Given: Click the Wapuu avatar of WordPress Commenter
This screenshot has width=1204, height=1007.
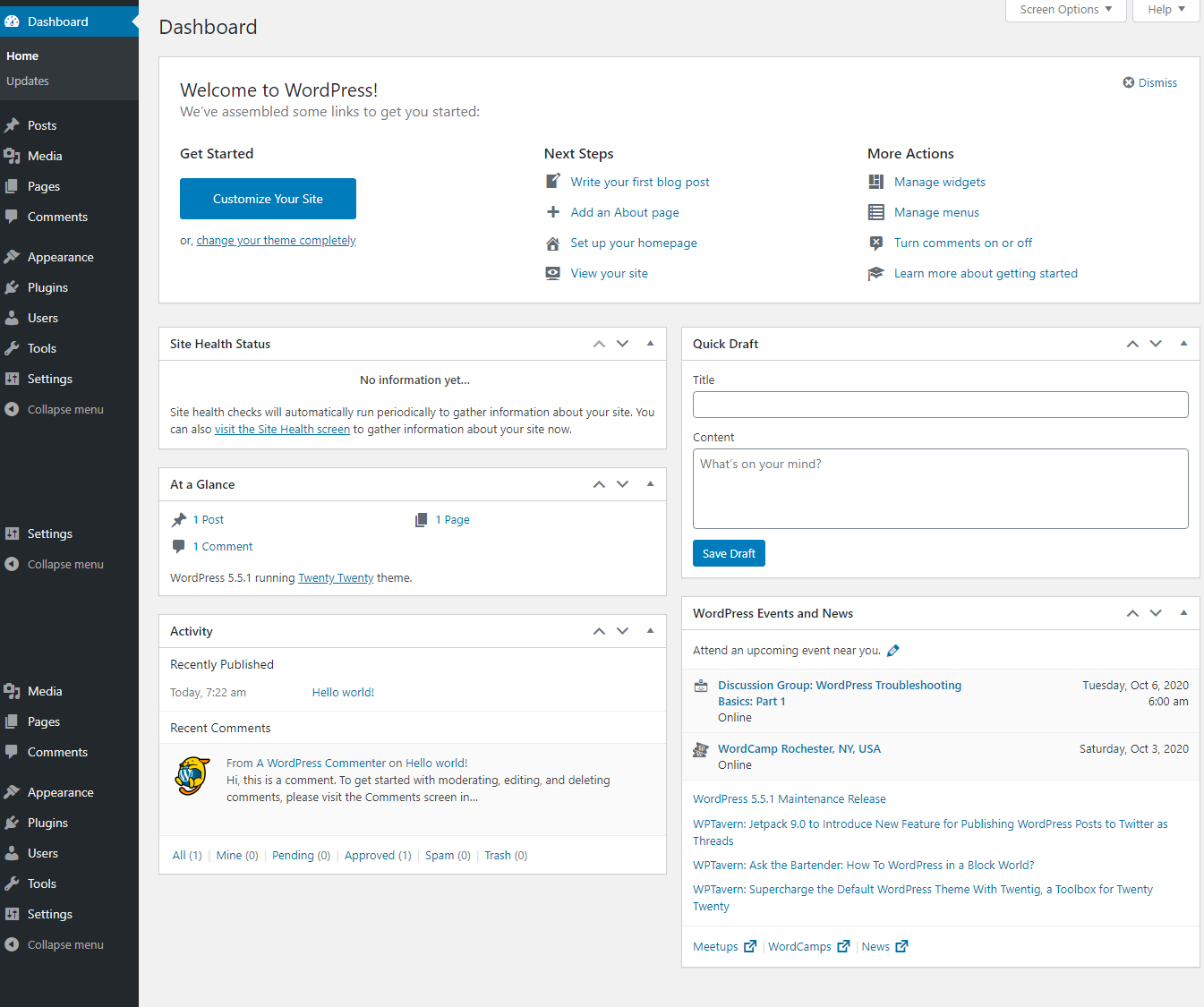Looking at the screenshot, I should coord(192,775).
